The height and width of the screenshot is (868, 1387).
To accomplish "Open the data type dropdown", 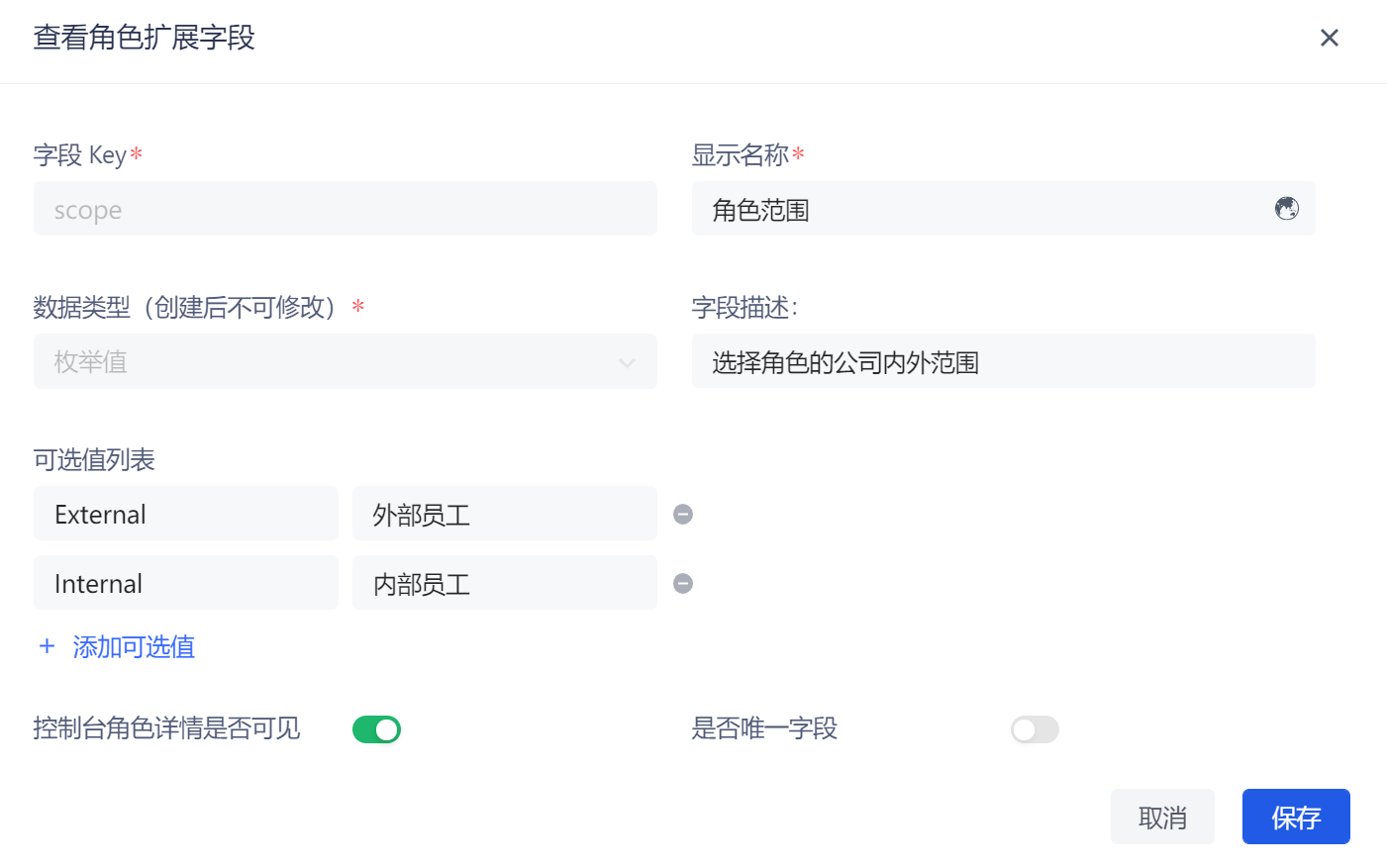I will point(345,362).
